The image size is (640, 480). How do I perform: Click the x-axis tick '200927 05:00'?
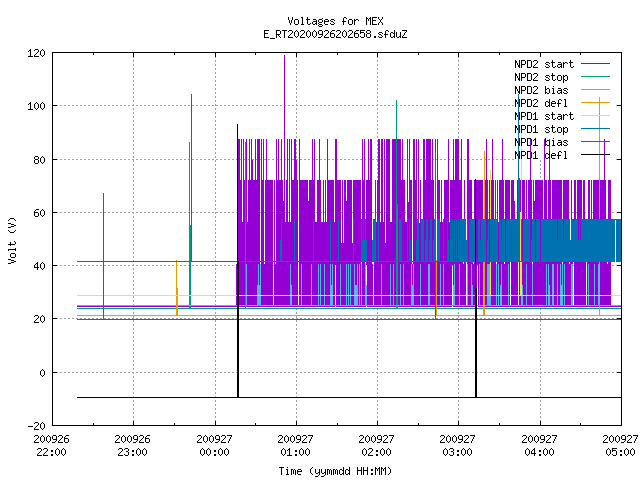pos(620,446)
